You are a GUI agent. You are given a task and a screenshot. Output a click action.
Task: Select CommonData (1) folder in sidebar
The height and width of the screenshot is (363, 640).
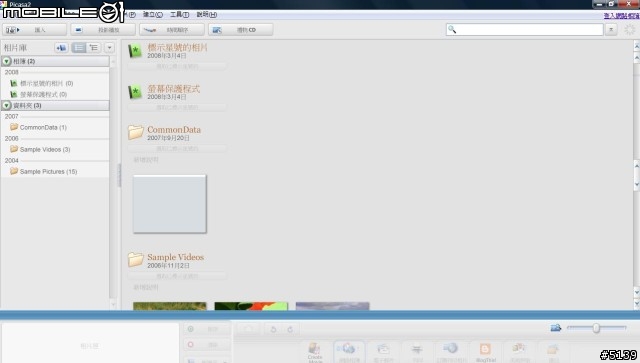(x=38, y=127)
